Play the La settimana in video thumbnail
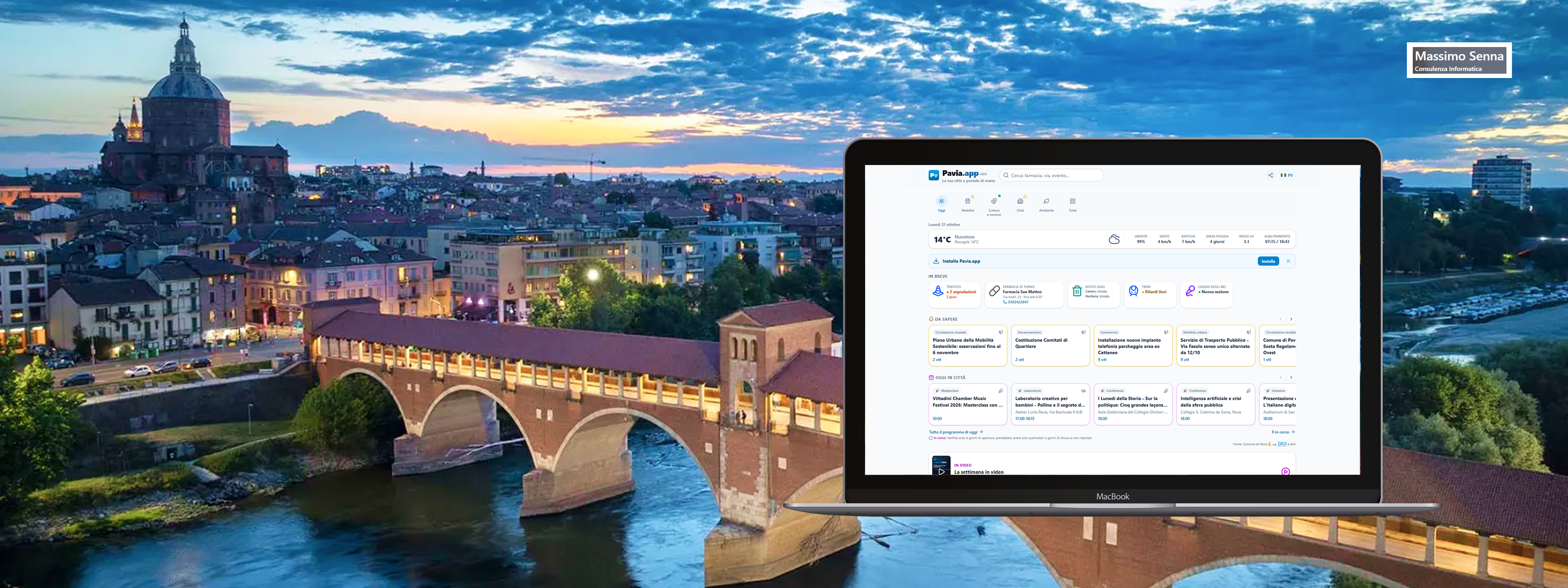This screenshot has width=1568, height=588. coord(941,466)
